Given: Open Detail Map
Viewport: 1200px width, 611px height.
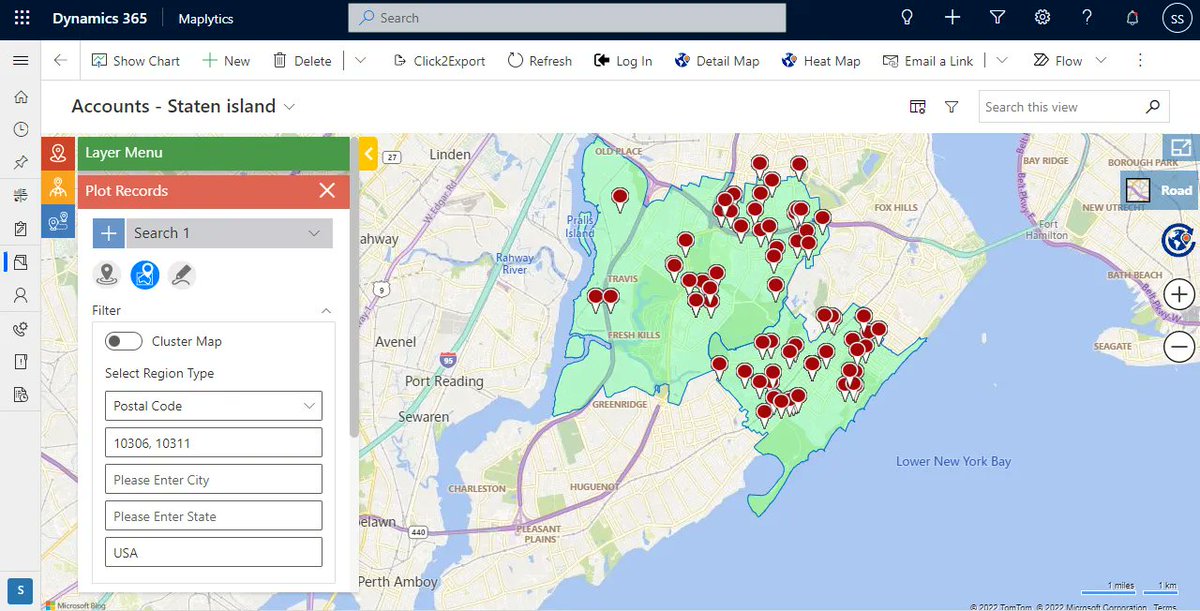Looking at the screenshot, I should [x=717, y=61].
